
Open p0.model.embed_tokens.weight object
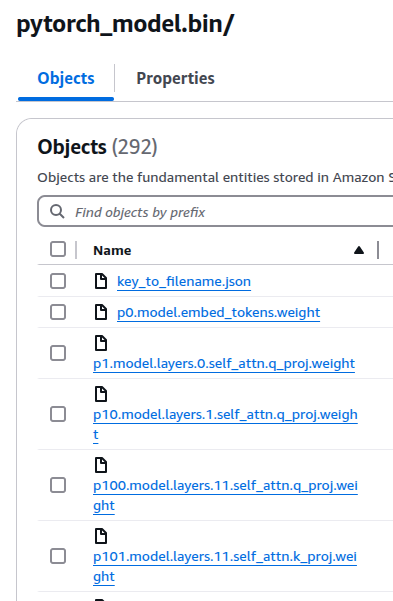pyautogui.click(x=219, y=313)
